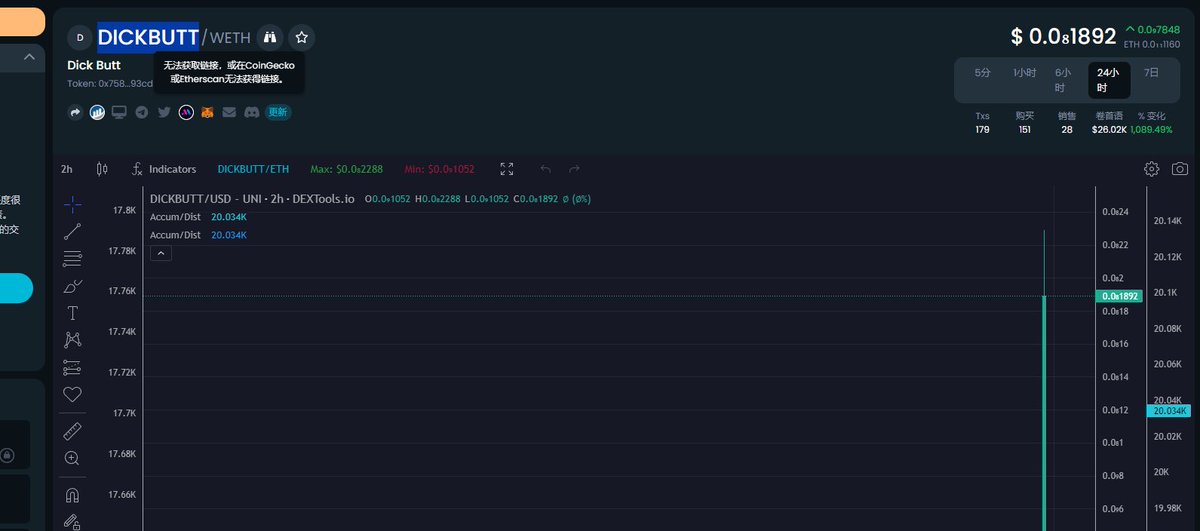Click the 销售 28 sells statistic
This screenshot has height=531, width=1200.
[1066, 122]
